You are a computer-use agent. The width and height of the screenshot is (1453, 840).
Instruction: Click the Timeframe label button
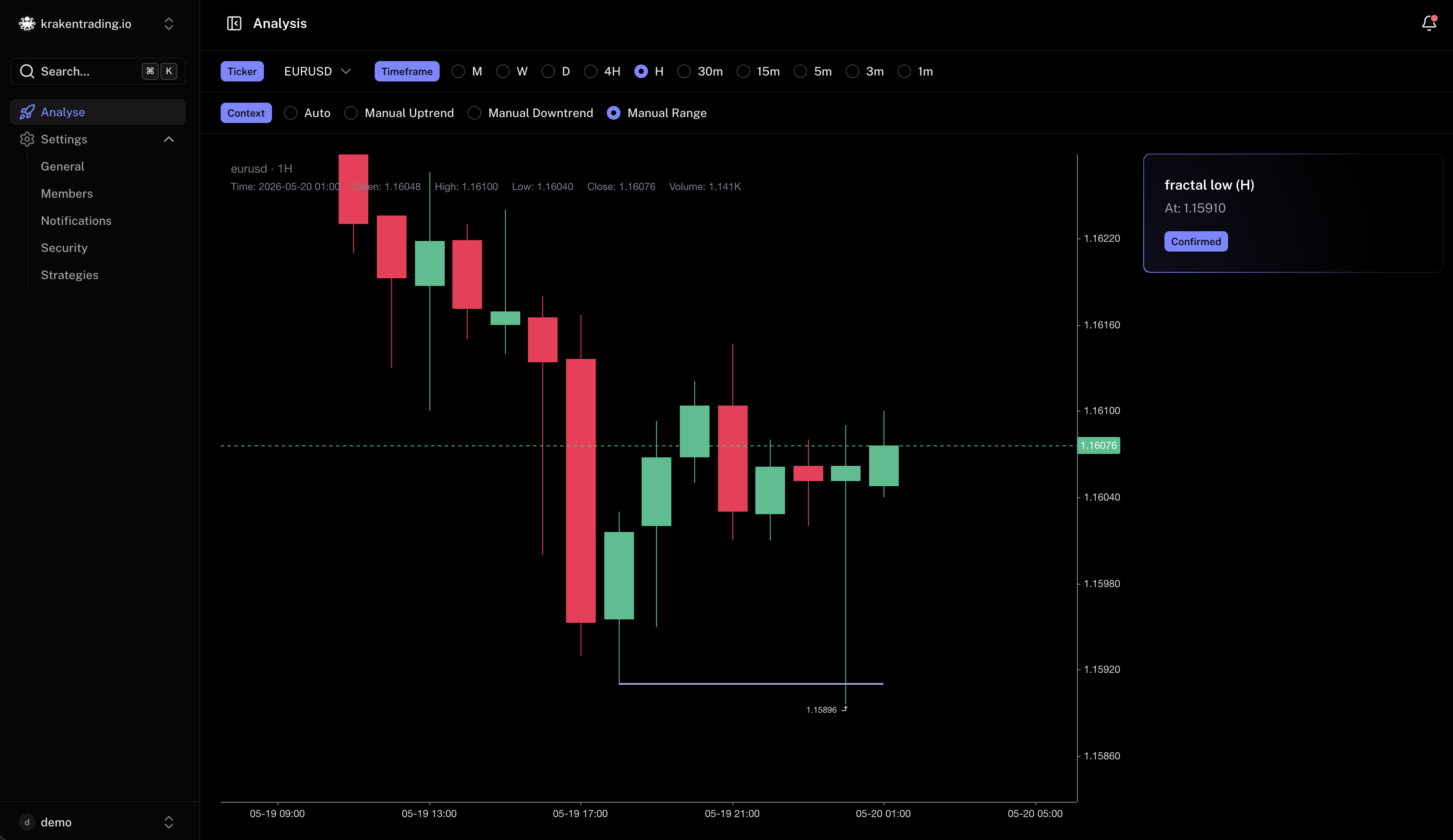[407, 72]
